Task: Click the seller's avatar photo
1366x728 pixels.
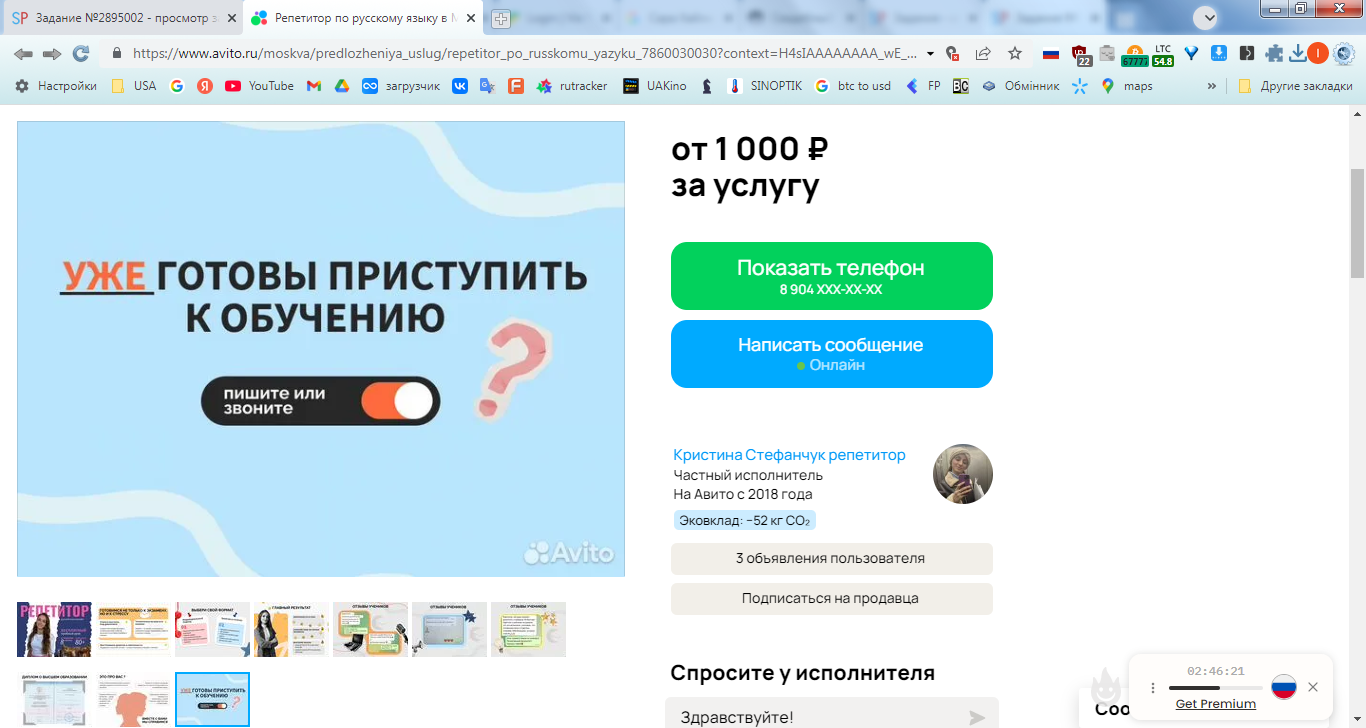Action: tap(963, 474)
